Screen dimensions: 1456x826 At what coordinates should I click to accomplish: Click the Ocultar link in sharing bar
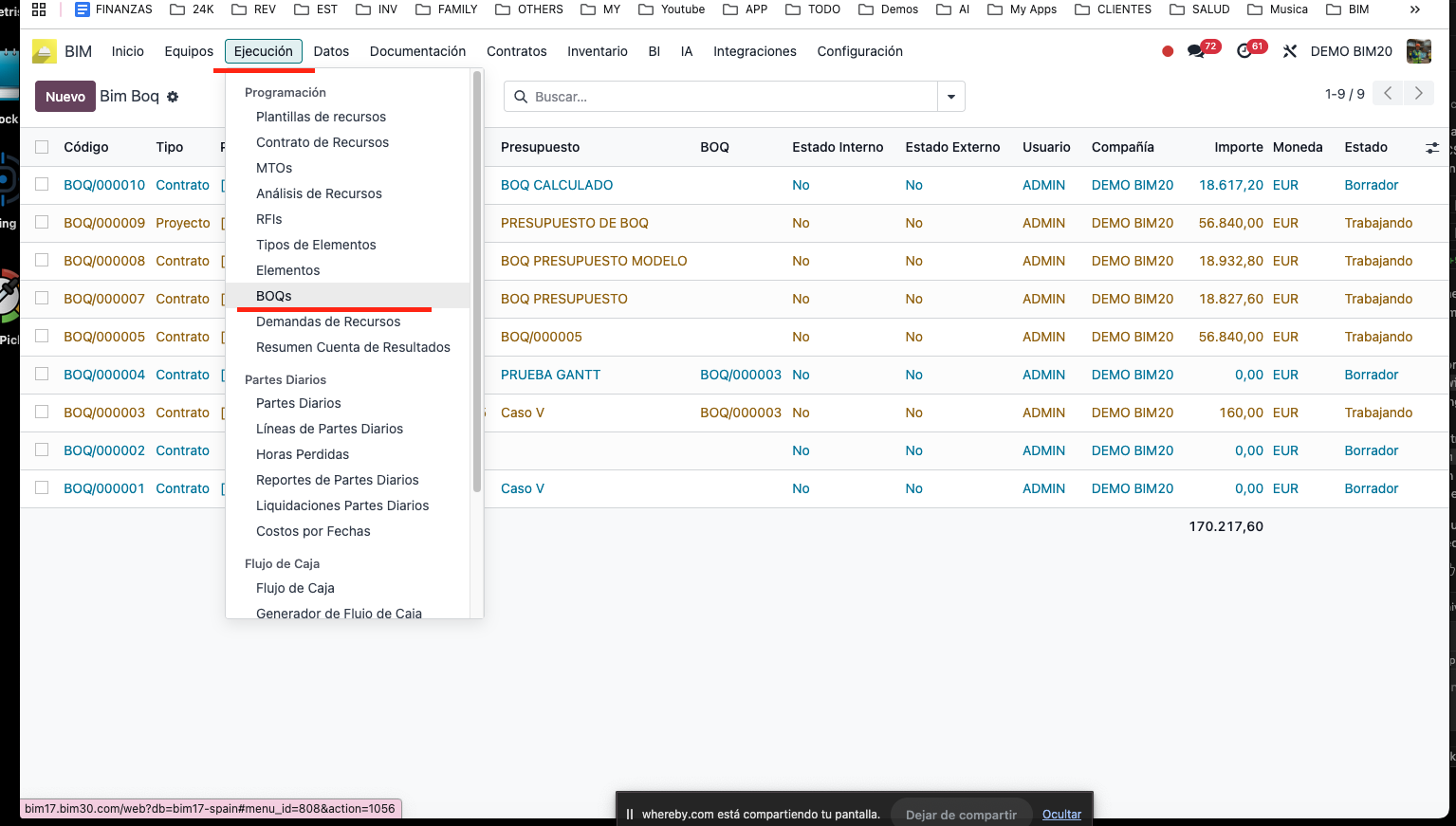[1061, 815]
